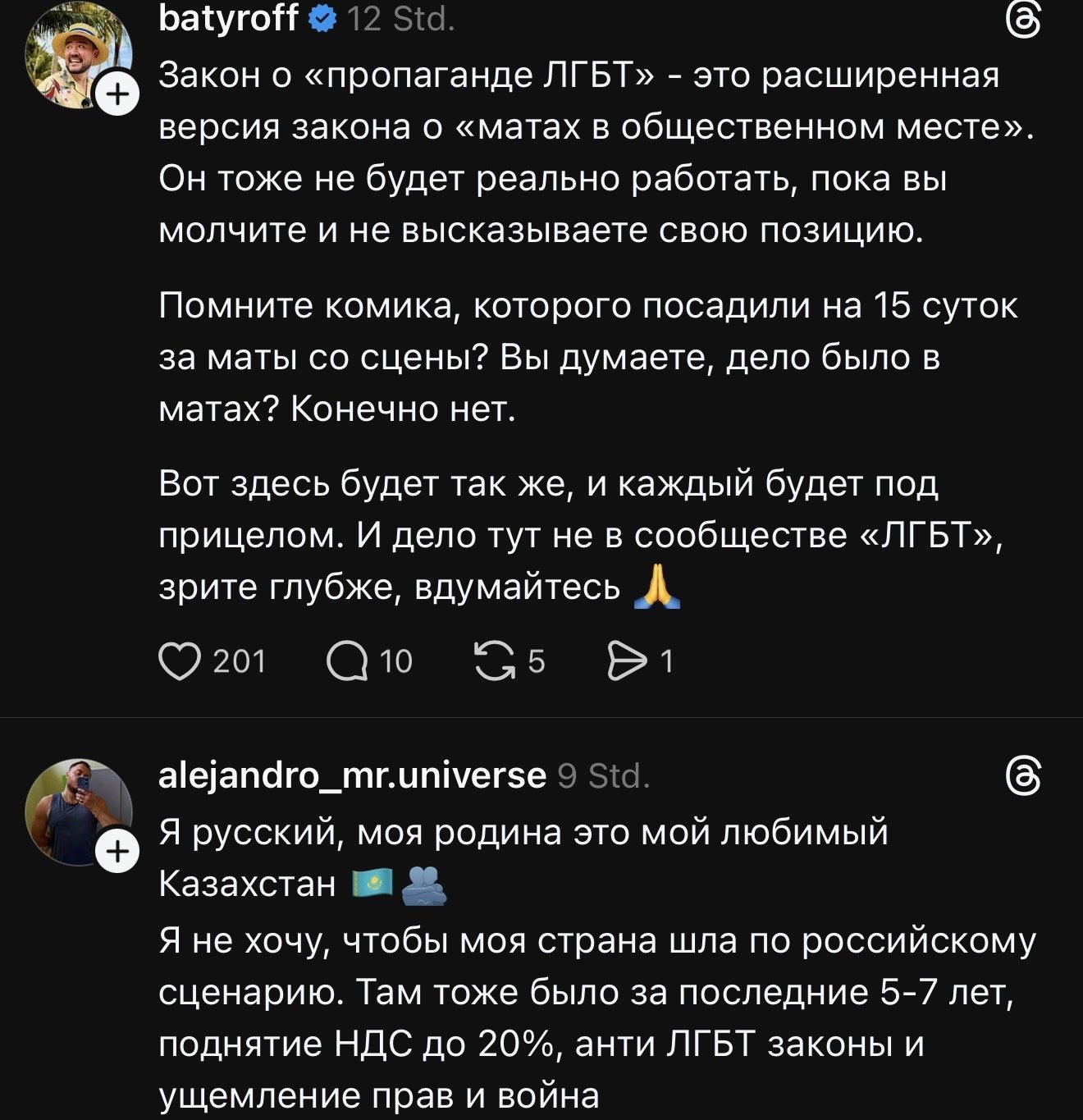This screenshot has height=1120, width=1083.
Task: Follow batyroff using the plus badge
Action: point(118,95)
